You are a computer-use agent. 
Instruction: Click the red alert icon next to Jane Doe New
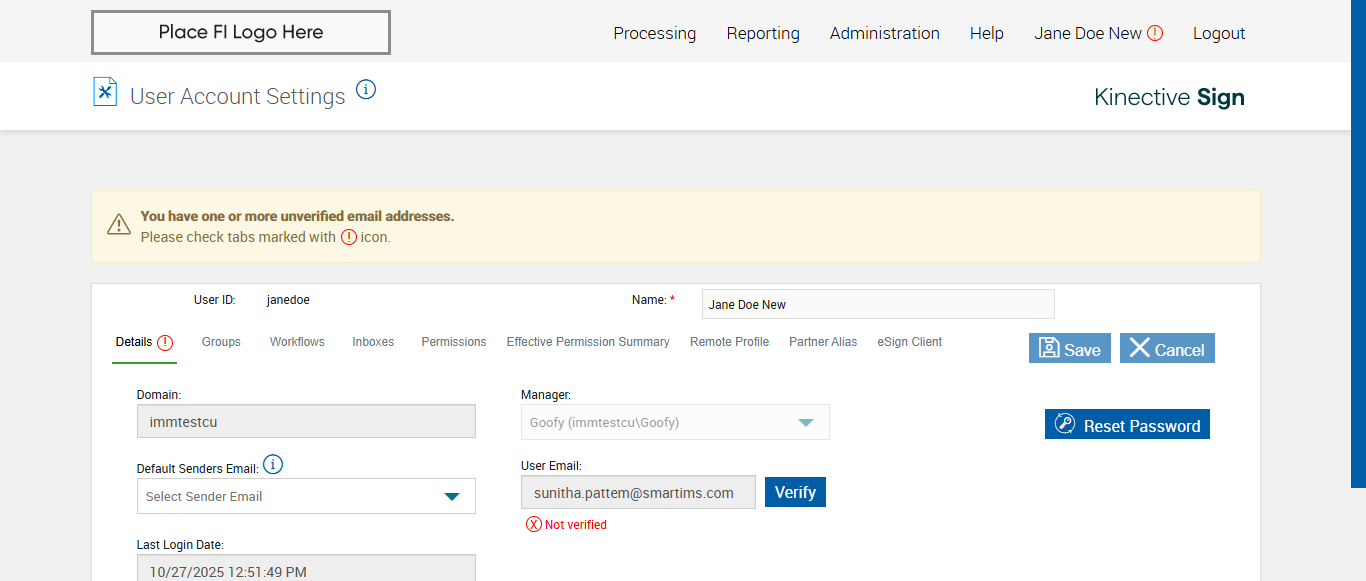coord(1155,33)
